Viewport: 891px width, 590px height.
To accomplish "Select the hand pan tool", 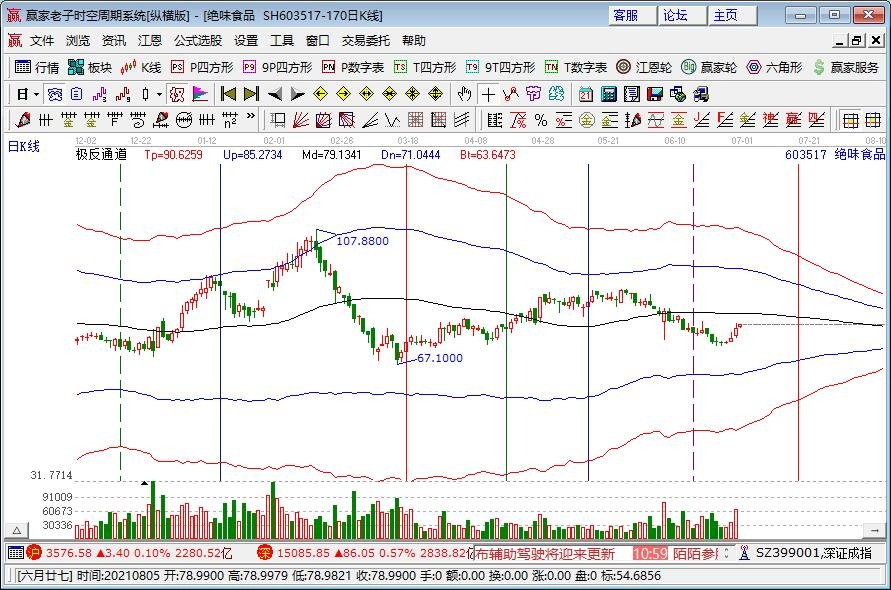I will [465, 94].
